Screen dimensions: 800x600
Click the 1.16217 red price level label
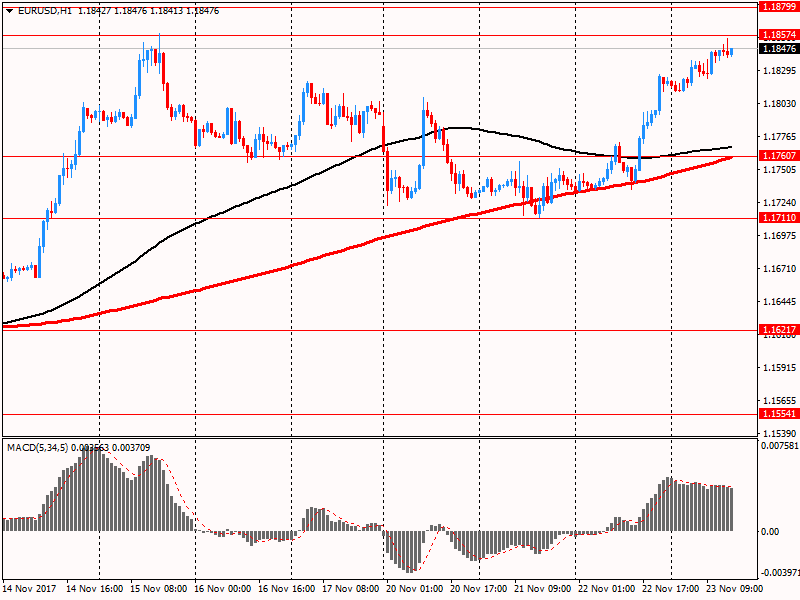click(779, 330)
